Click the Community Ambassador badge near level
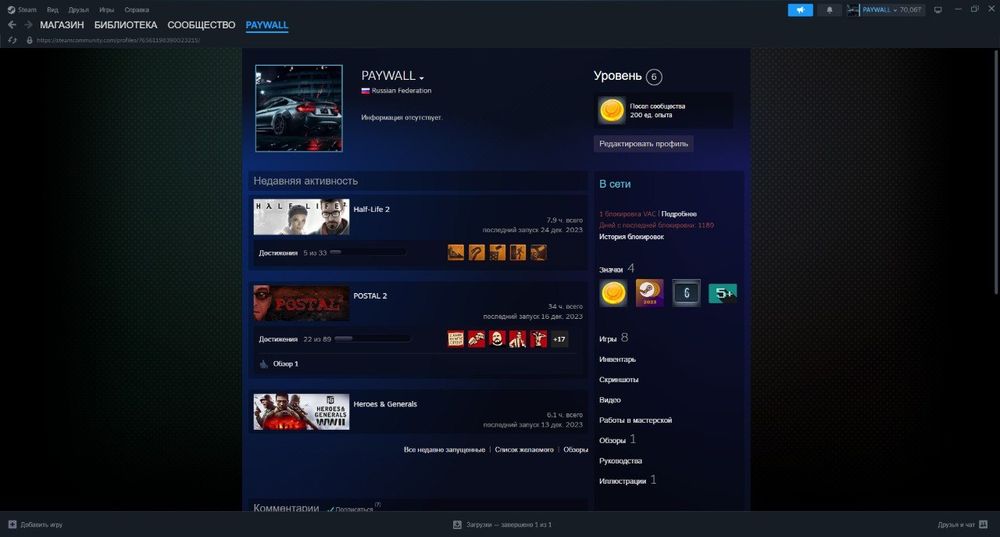 coord(611,110)
